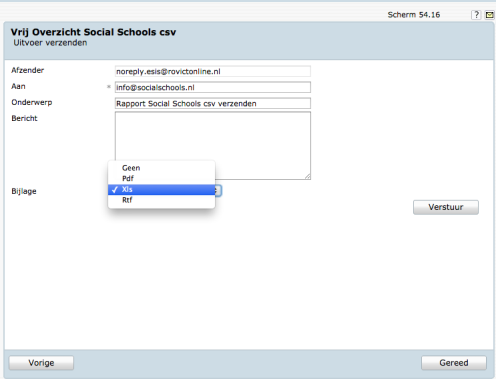This screenshot has height=379, width=496.
Task: Click the Uitvoer verzenden subtitle
Action: click(x=50, y=43)
